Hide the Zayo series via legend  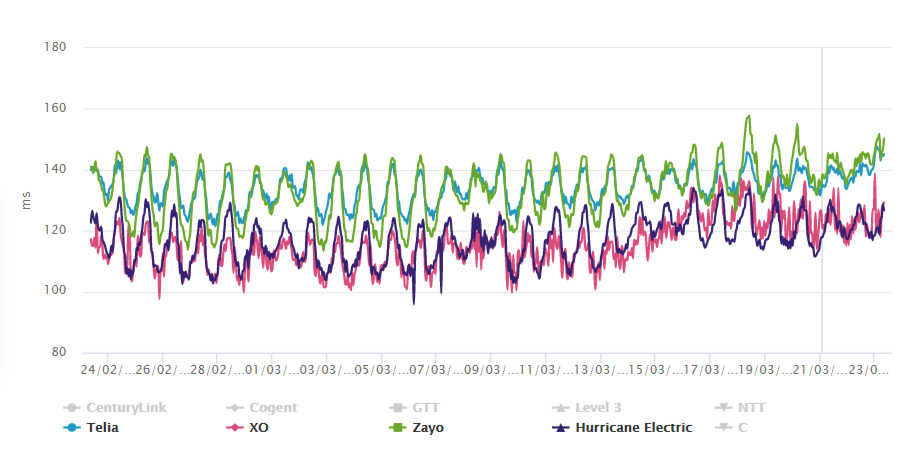[417, 428]
